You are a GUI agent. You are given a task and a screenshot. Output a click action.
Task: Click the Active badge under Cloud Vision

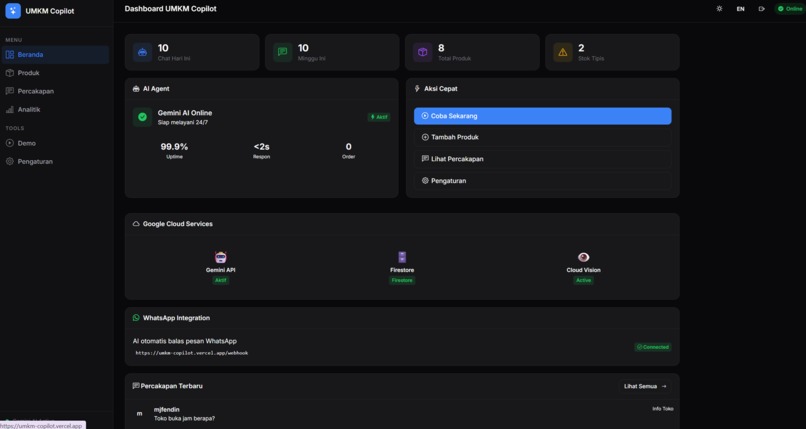tap(583, 281)
